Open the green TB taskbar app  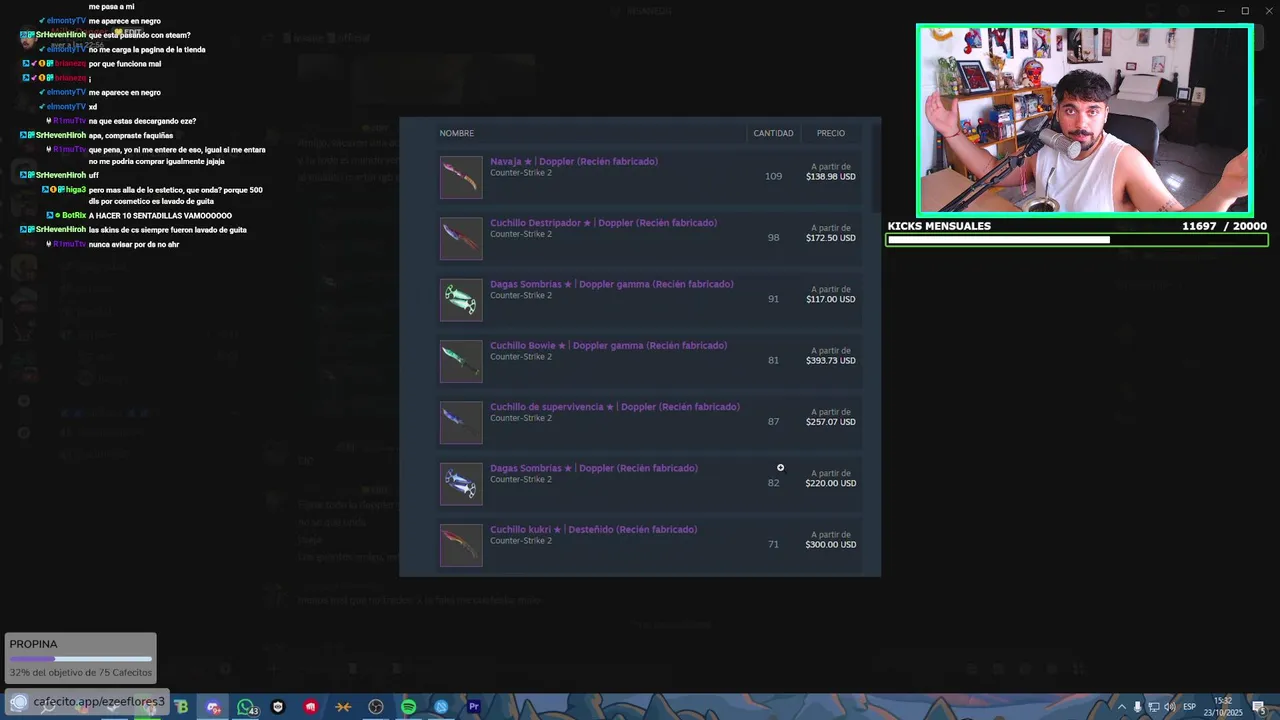click(181, 707)
